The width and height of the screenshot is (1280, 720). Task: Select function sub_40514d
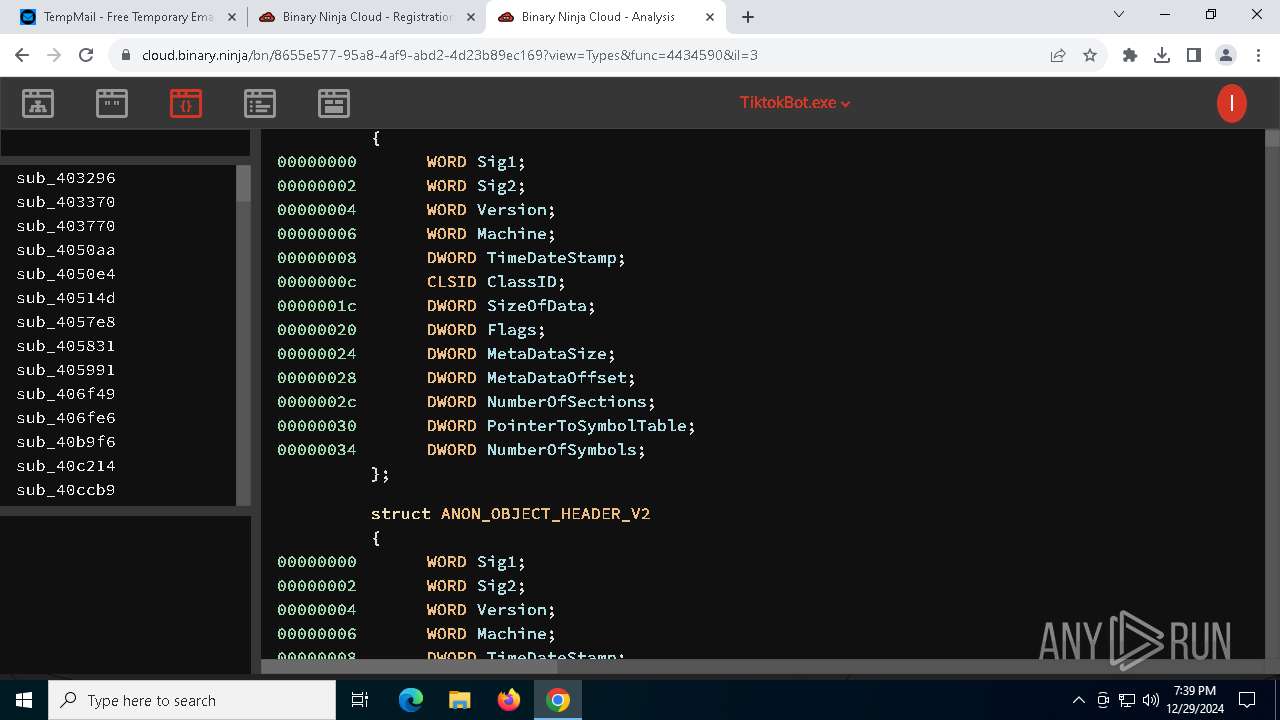(x=66, y=298)
